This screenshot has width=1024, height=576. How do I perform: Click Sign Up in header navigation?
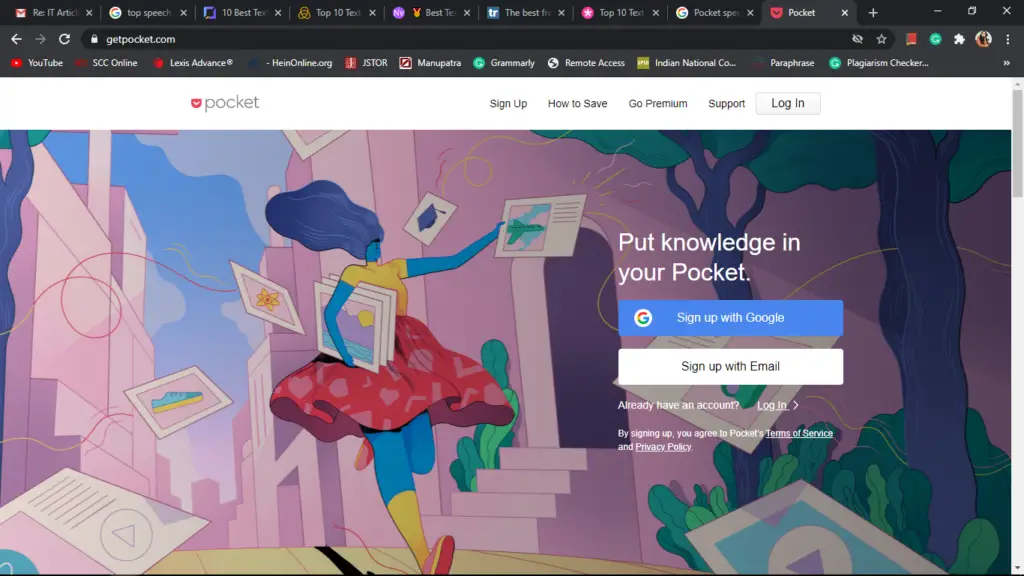(508, 104)
